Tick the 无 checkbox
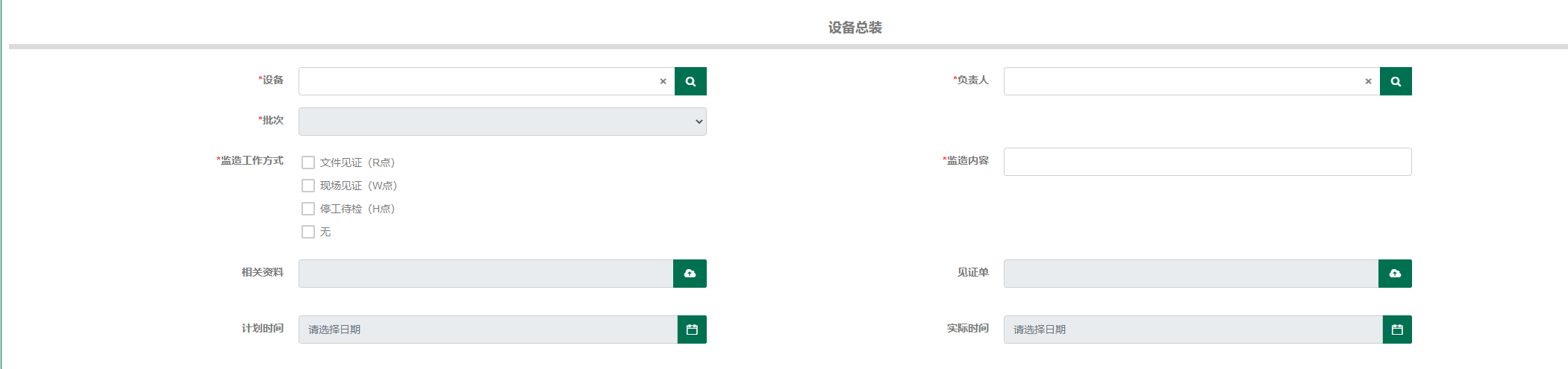 pos(308,232)
